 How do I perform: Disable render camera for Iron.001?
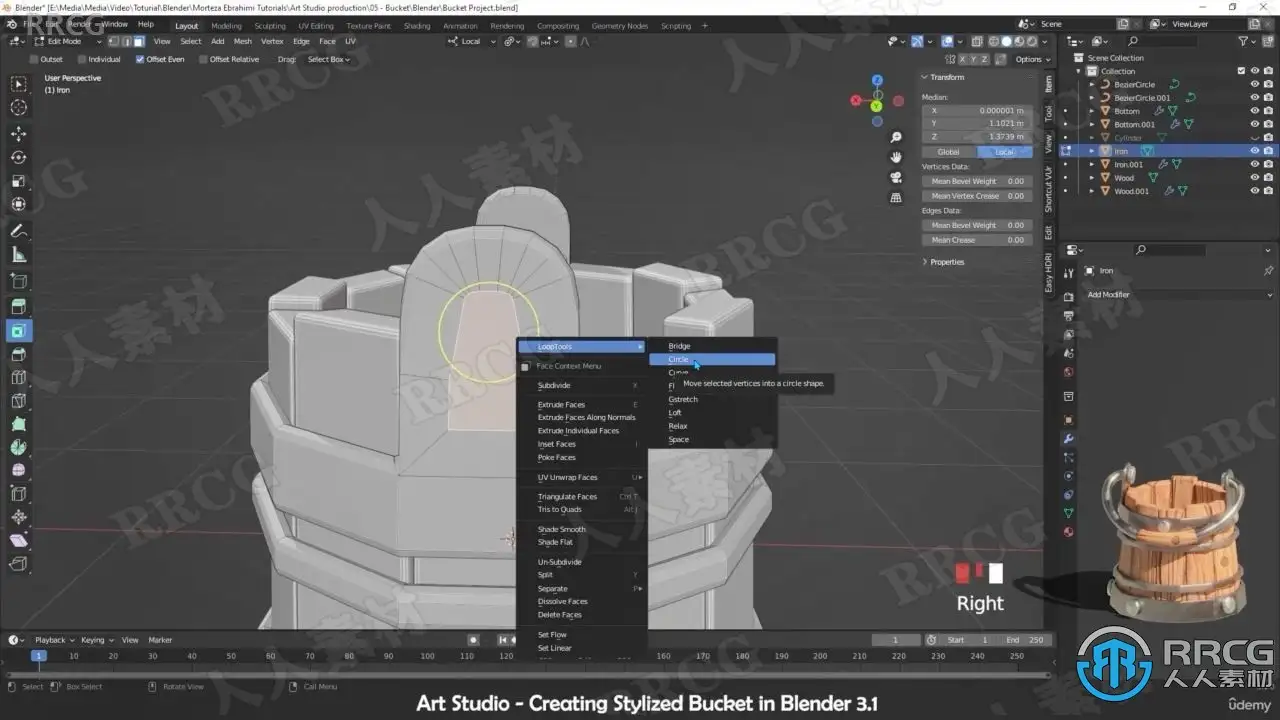pyautogui.click(x=1269, y=164)
